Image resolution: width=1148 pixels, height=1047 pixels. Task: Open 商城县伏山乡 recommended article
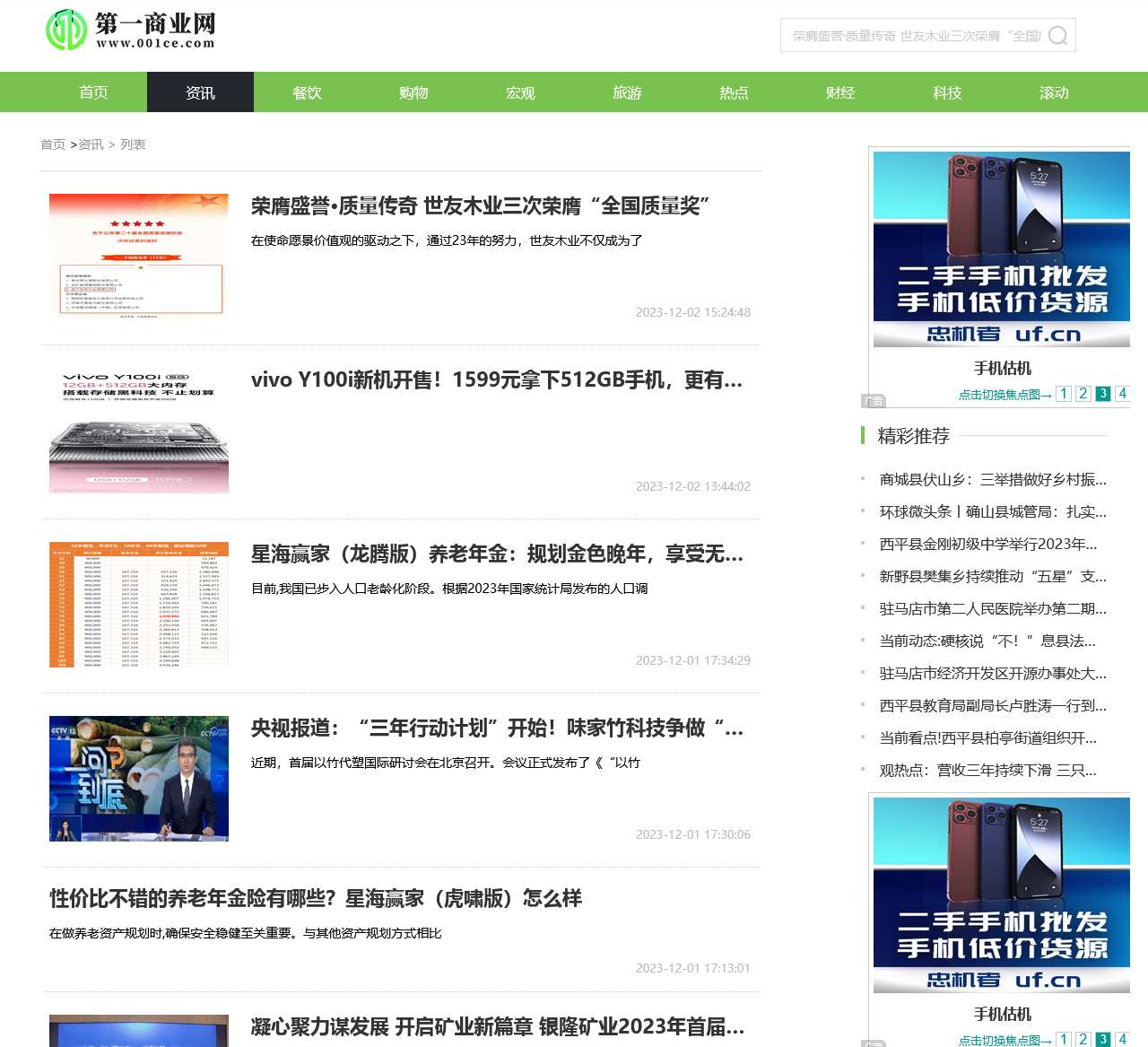pos(992,480)
